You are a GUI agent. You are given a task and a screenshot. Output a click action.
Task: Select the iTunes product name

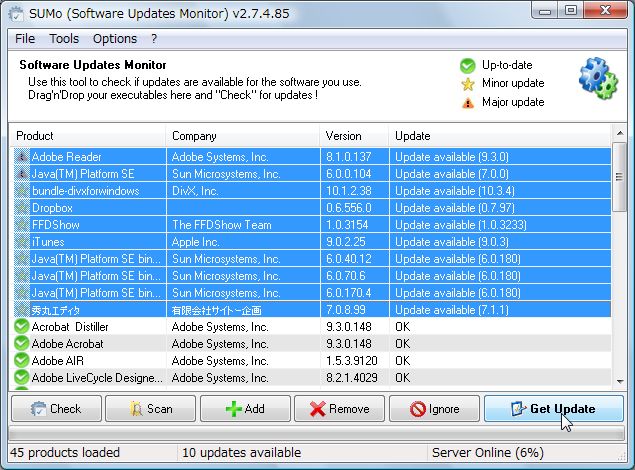pos(48,242)
